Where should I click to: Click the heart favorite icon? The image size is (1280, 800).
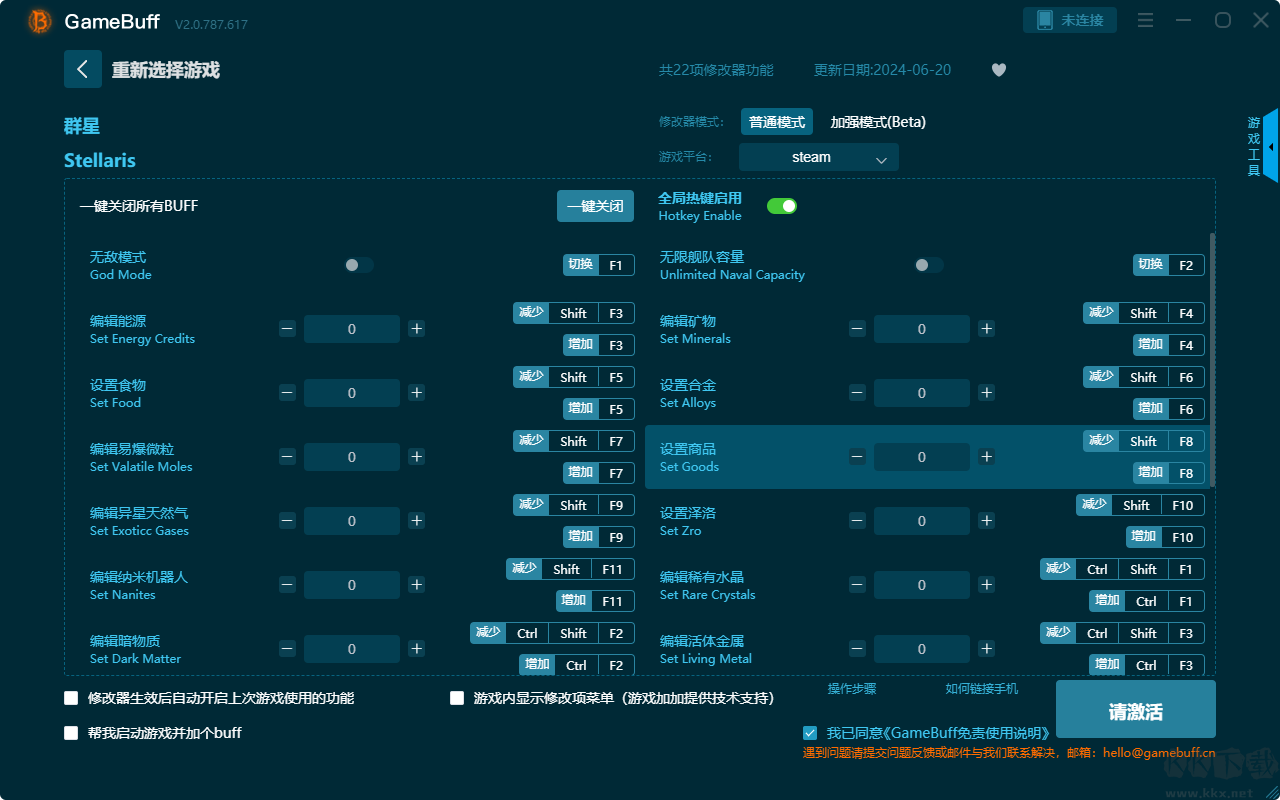tap(998, 70)
